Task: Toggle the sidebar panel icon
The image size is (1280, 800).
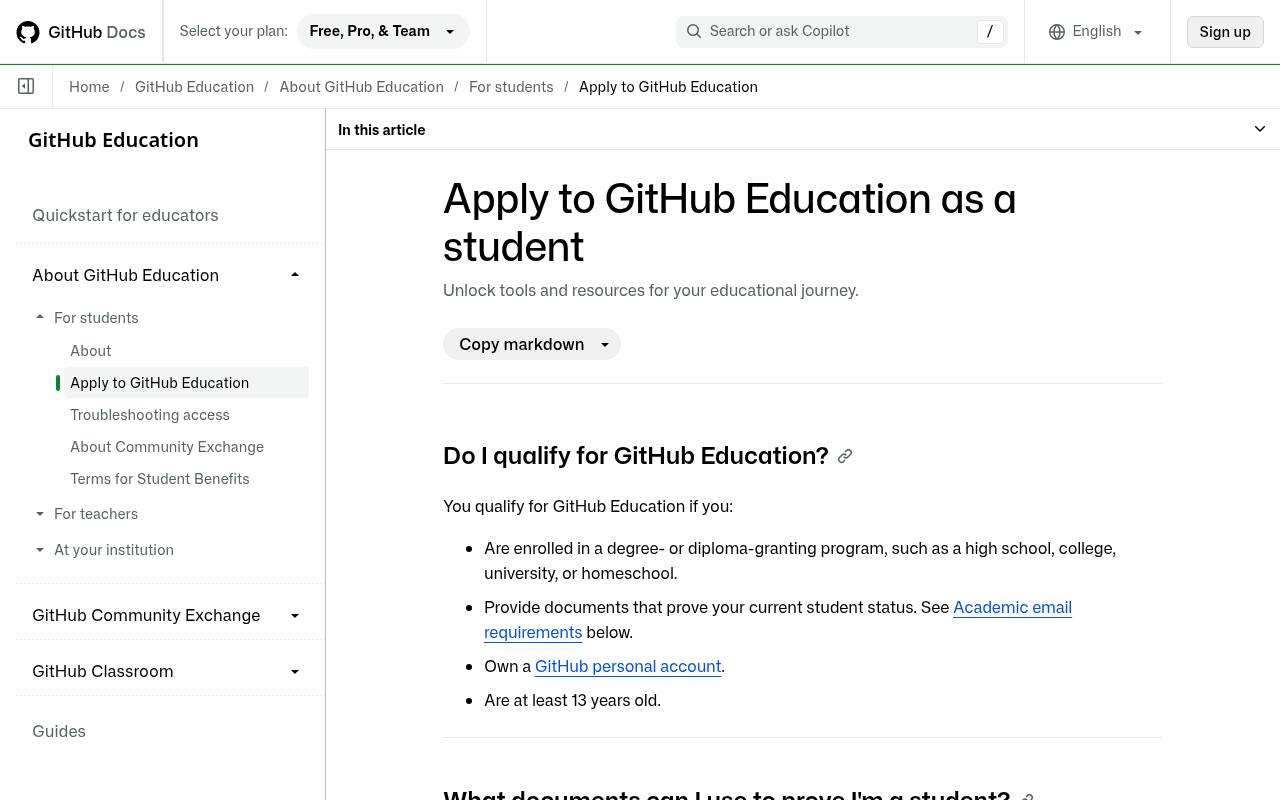Action: [26, 87]
